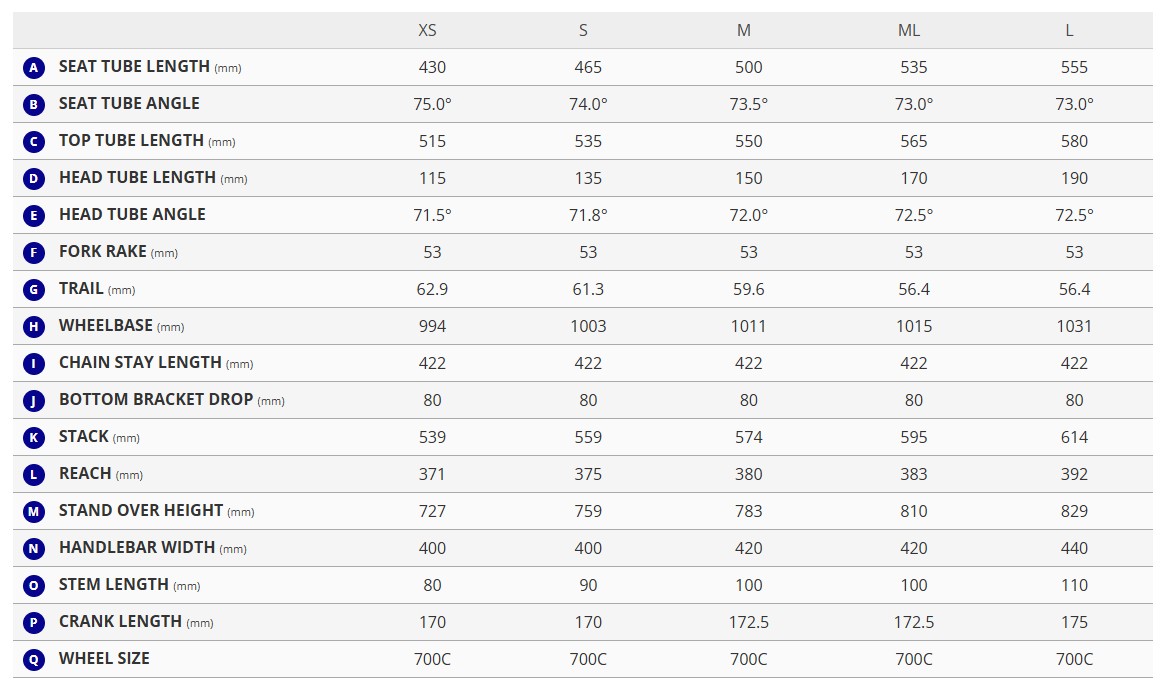Click the M badge for Stand Over Height
Screen dimensions: 1169x692
point(34,512)
